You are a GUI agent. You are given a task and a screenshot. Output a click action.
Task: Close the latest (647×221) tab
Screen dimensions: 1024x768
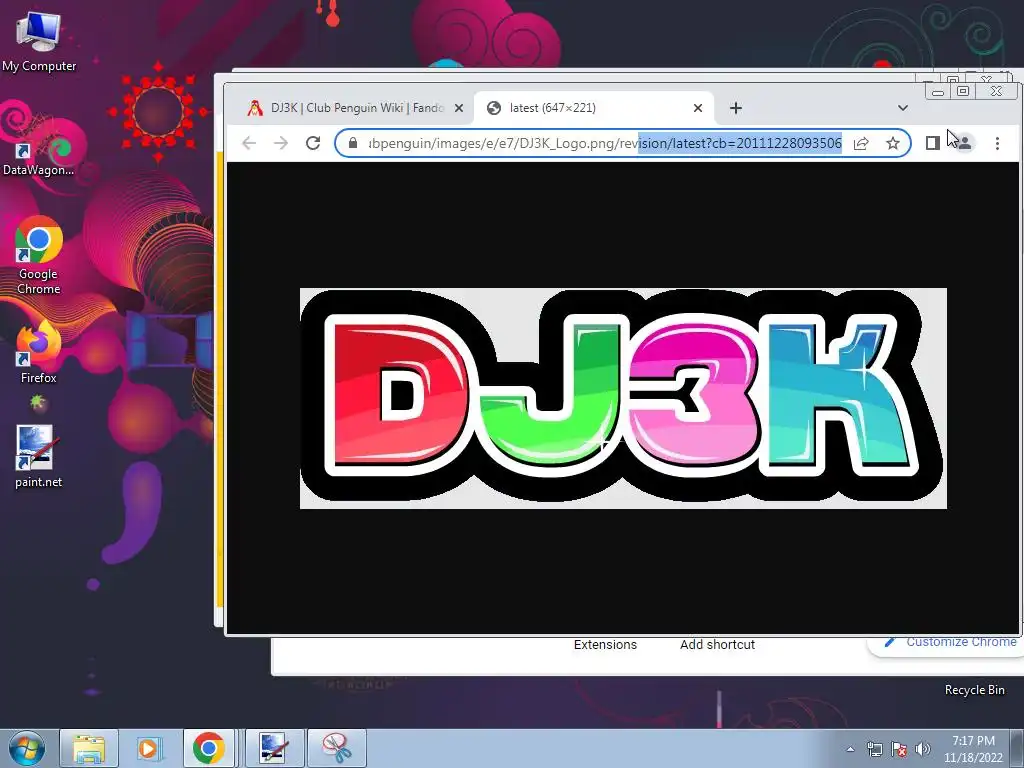tap(697, 108)
